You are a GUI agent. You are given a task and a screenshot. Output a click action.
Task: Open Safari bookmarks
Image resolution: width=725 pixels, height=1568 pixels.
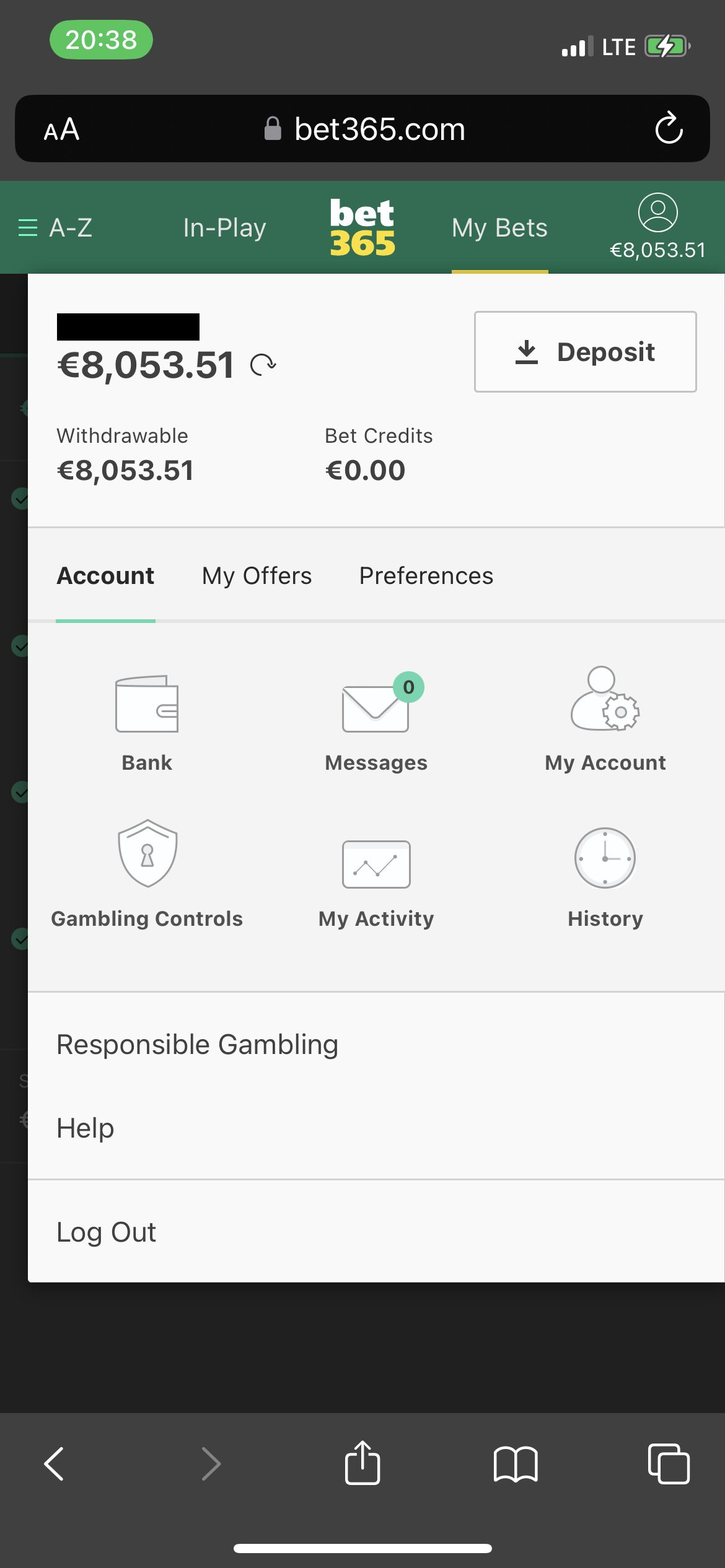pyautogui.click(x=516, y=1465)
